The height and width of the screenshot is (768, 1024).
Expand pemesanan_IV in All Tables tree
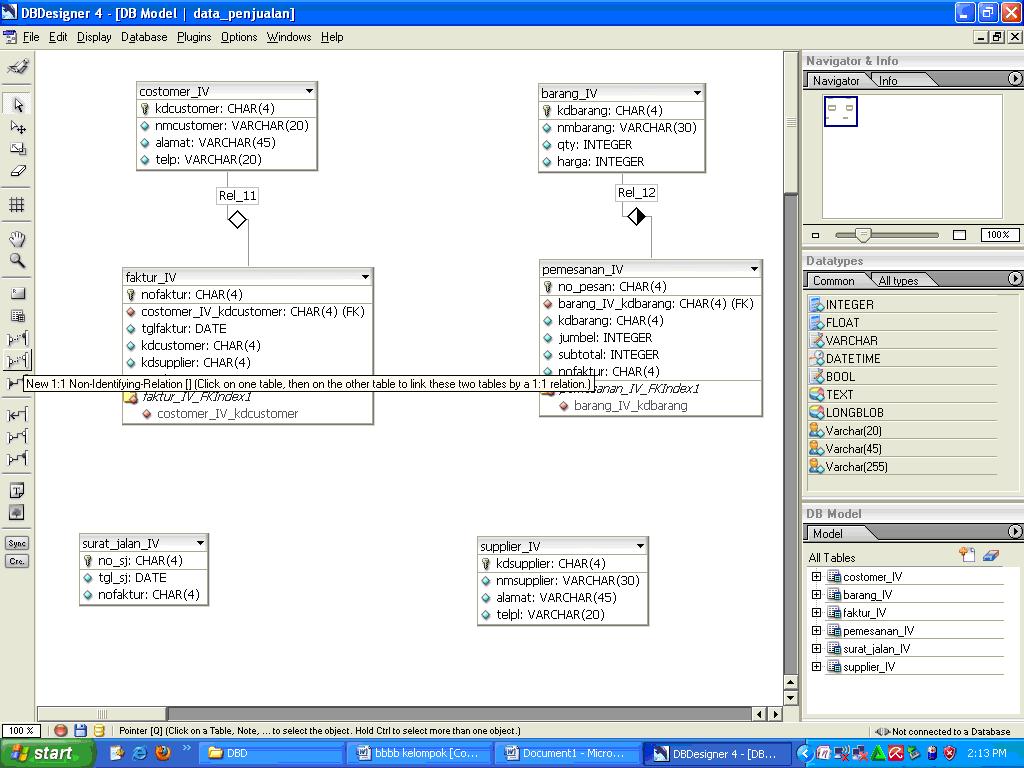tap(816, 630)
